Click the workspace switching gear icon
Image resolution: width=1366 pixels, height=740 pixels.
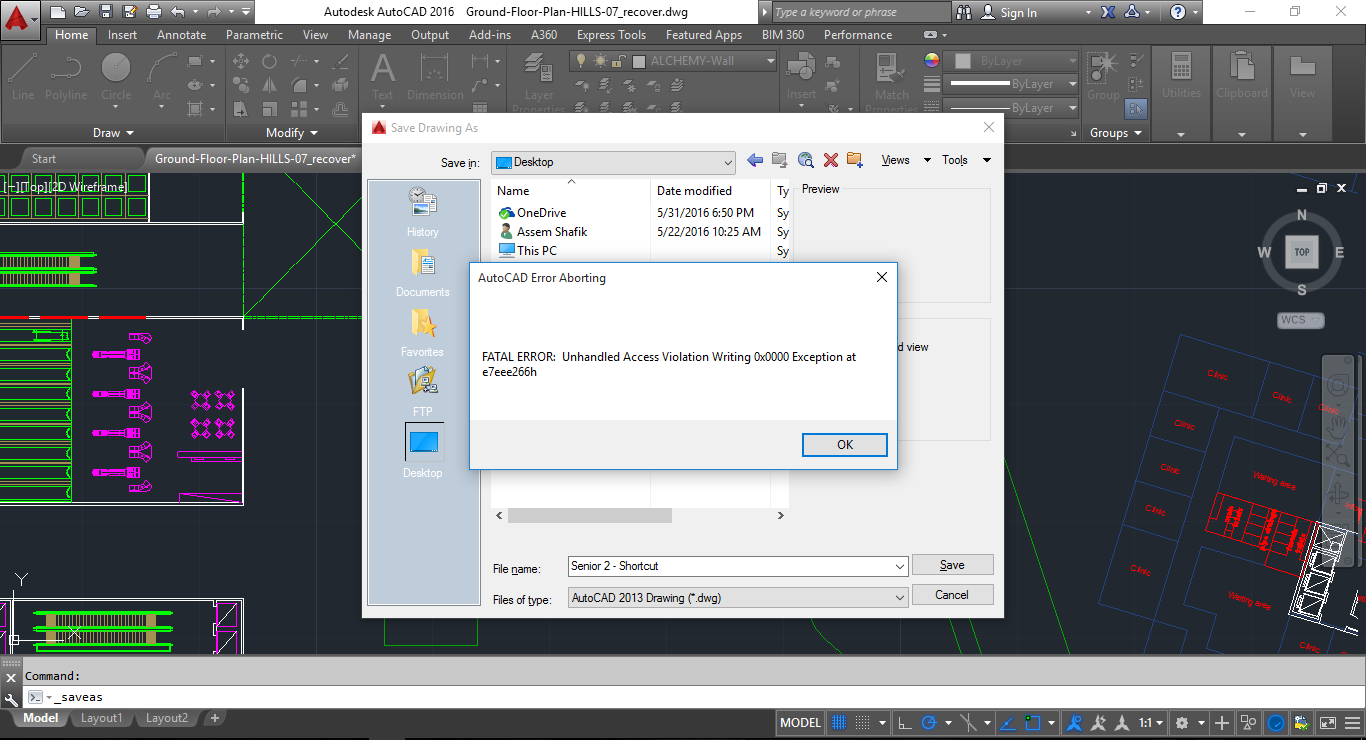point(1182,722)
